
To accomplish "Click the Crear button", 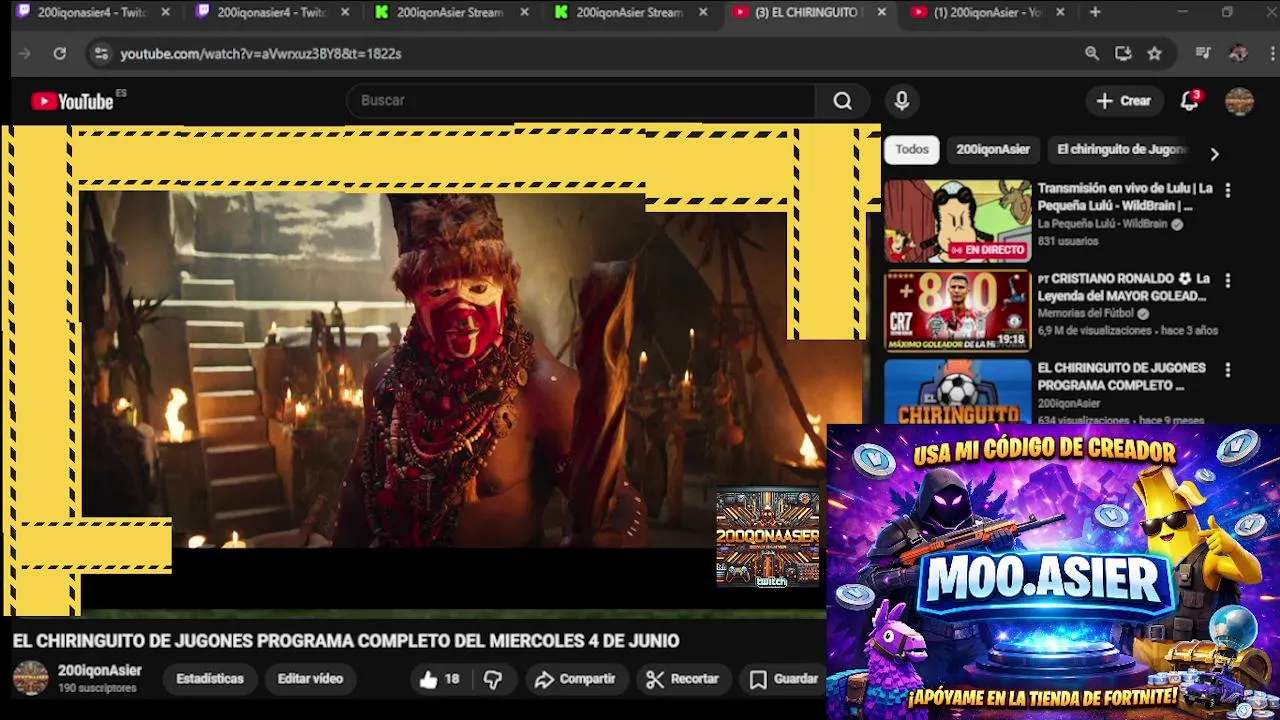I will 1124,100.
